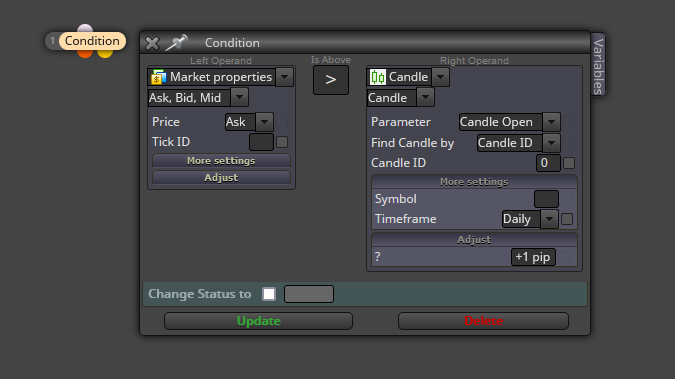Toggle the checkbox beside Find Candle by

pyautogui.click(x=569, y=143)
